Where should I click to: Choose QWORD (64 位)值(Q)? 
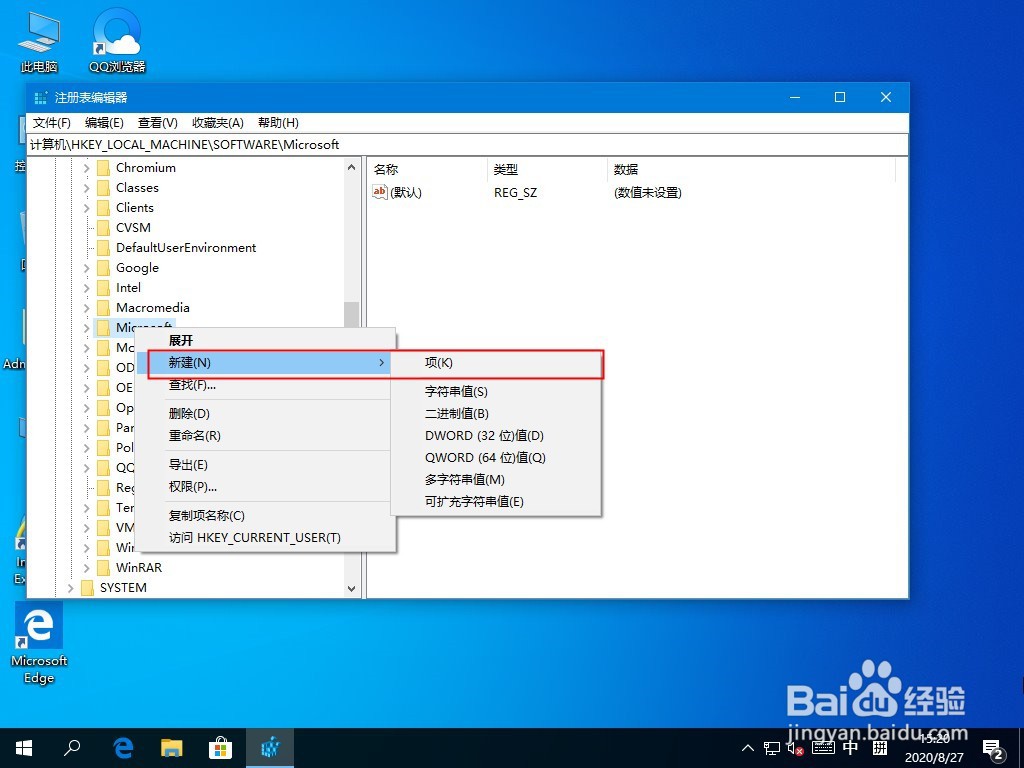(496, 458)
